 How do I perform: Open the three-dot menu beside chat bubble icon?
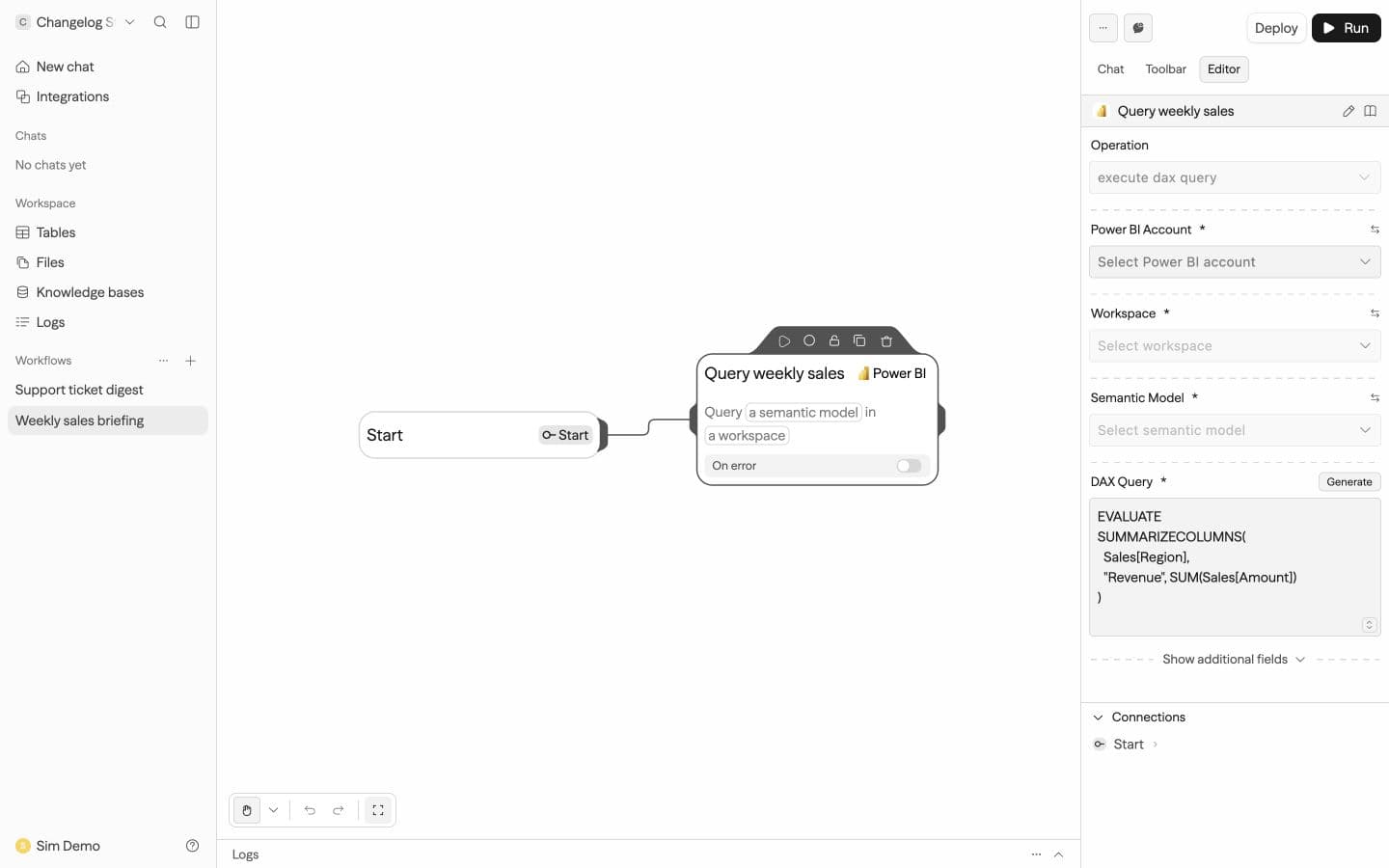click(1103, 28)
